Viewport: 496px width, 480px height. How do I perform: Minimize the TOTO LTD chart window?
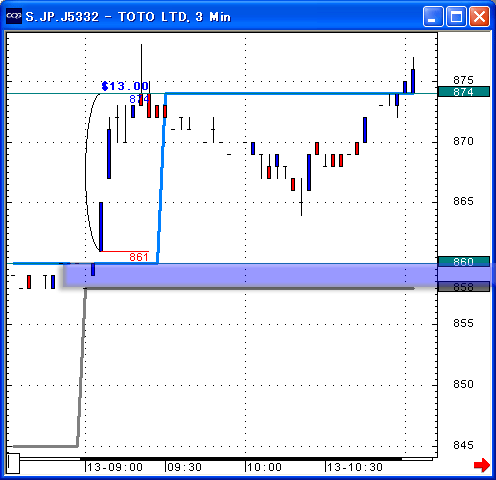tap(433, 16)
